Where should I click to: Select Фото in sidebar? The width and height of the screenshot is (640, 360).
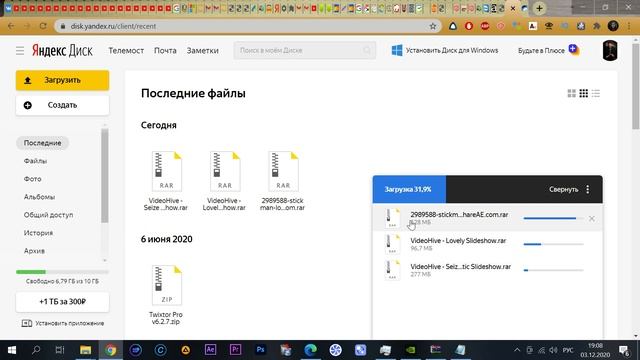click(x=33, y=179)
